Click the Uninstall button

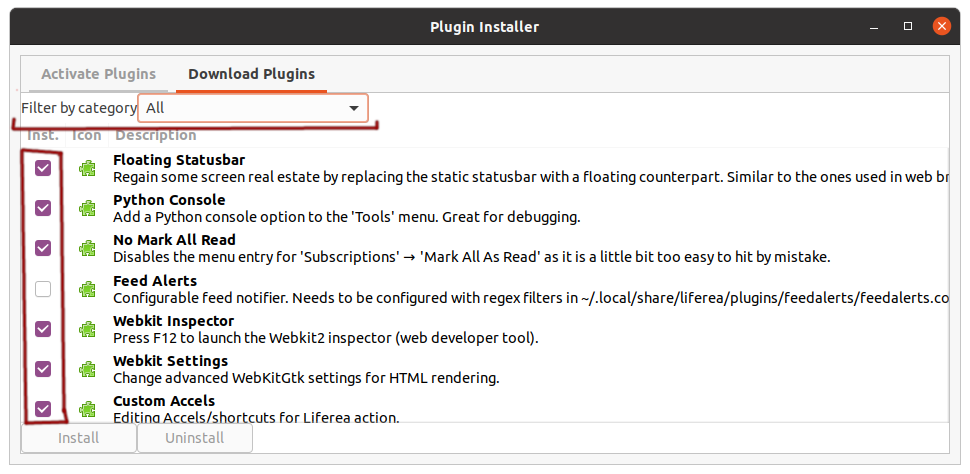tap(194, 438)
